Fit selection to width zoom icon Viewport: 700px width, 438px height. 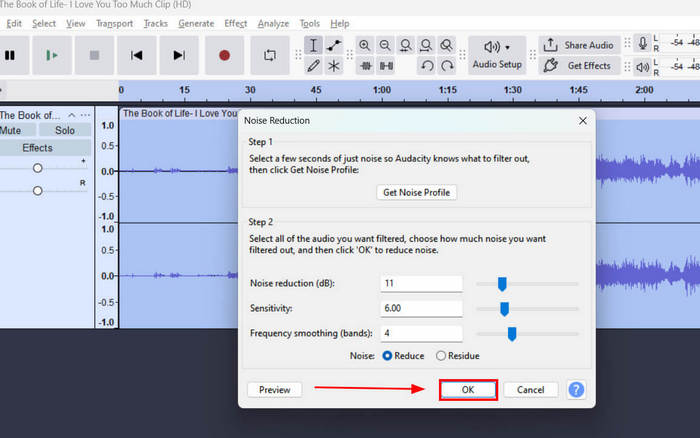405,45
